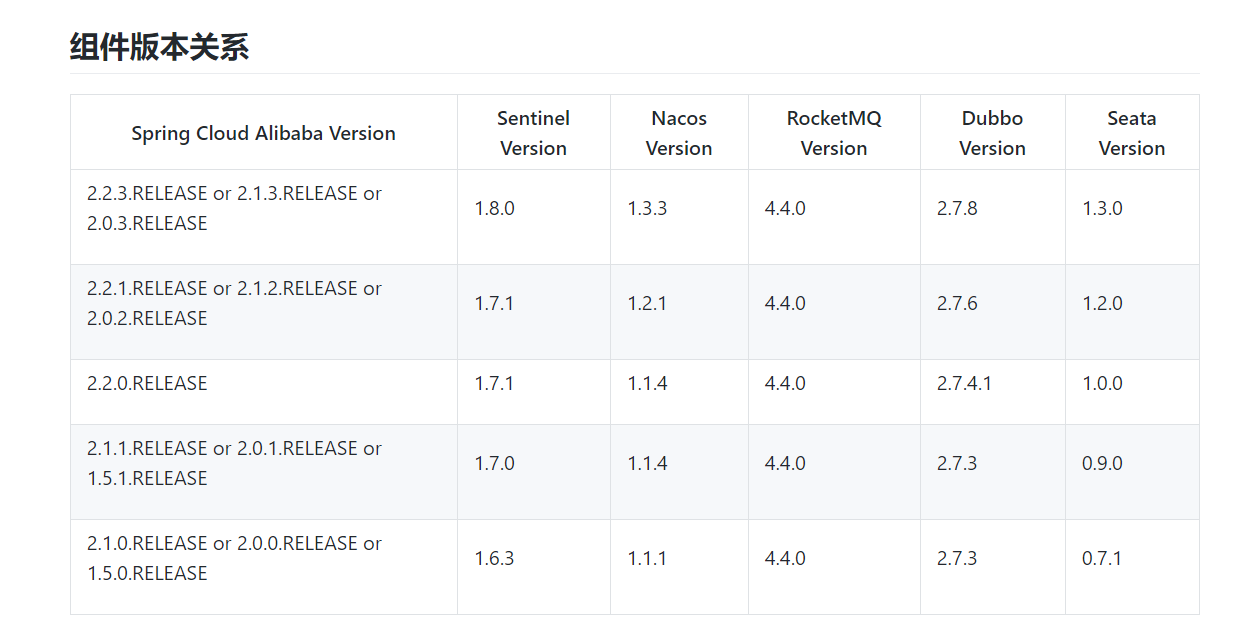1235x644 pixels.
Task: Select the Seata 1.3.0 cell
Action: pyautogui.click(x=1102, y=208)
